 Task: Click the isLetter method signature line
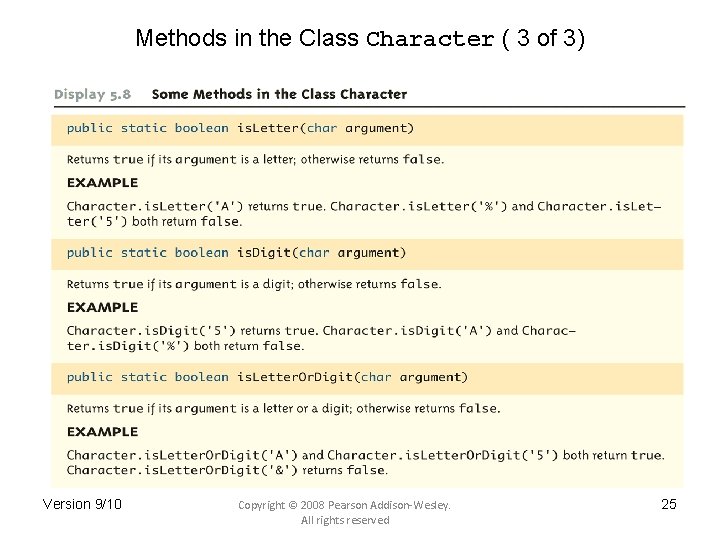point(240,128)
